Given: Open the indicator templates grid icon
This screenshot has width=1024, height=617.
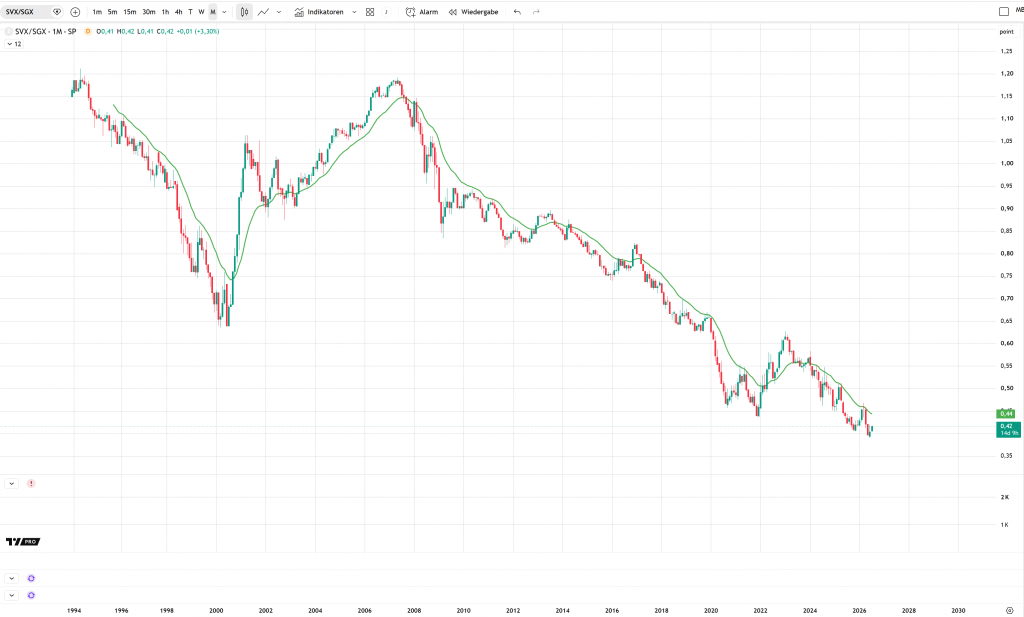Looking at the screenshot, I should [x=370, y=12].
